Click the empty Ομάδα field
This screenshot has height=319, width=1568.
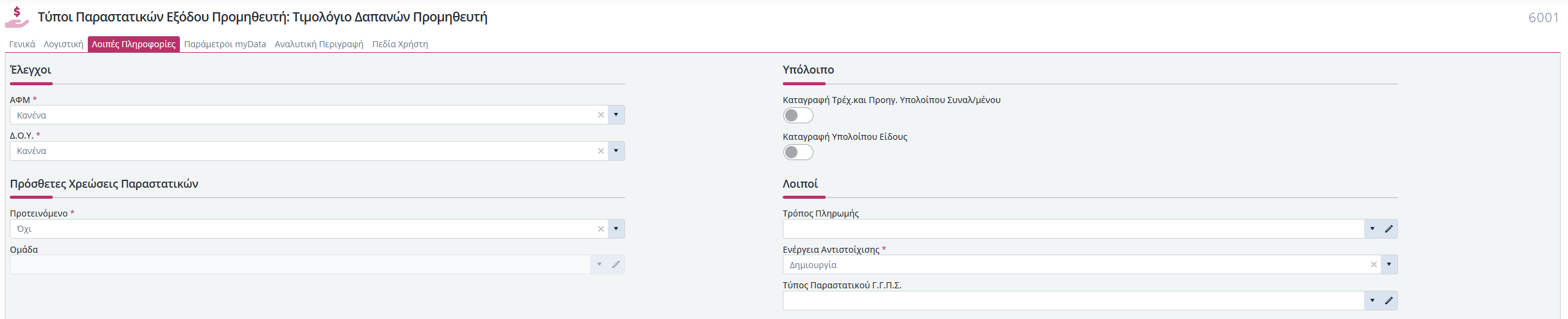point(317,264)
